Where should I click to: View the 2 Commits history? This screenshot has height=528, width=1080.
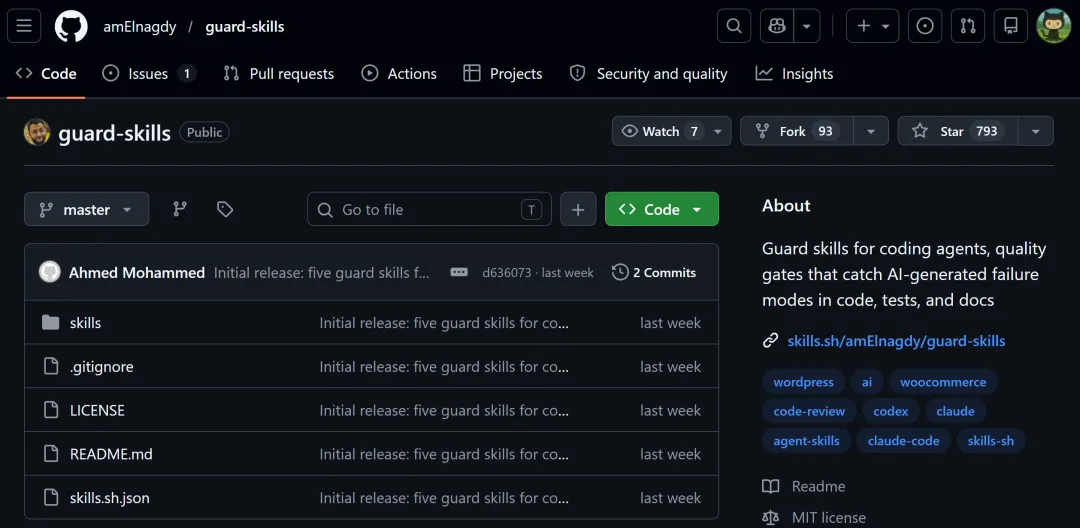654,273
